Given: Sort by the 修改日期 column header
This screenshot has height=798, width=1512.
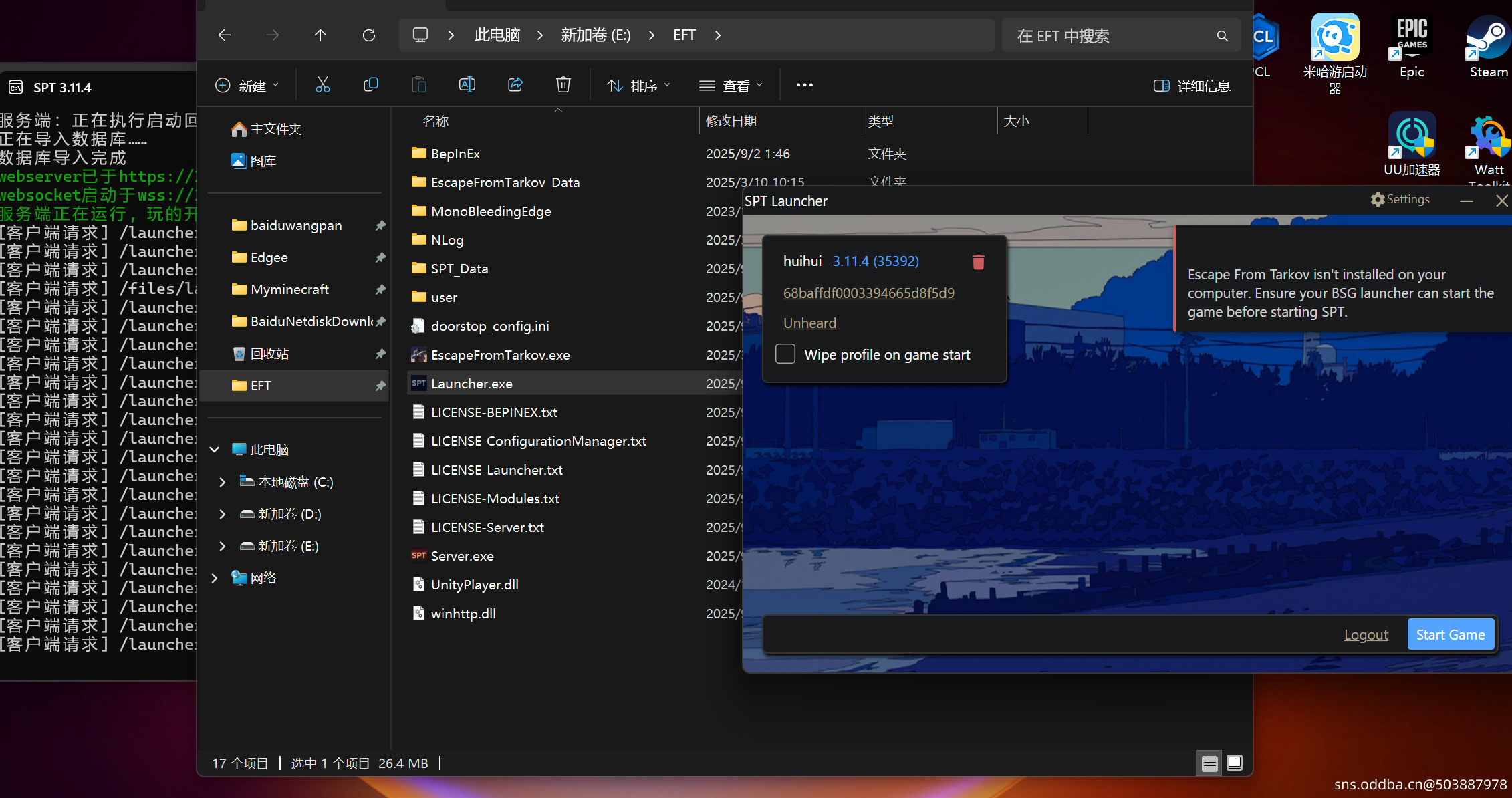Looking at the screenshot, I should (x=781, y=121).
